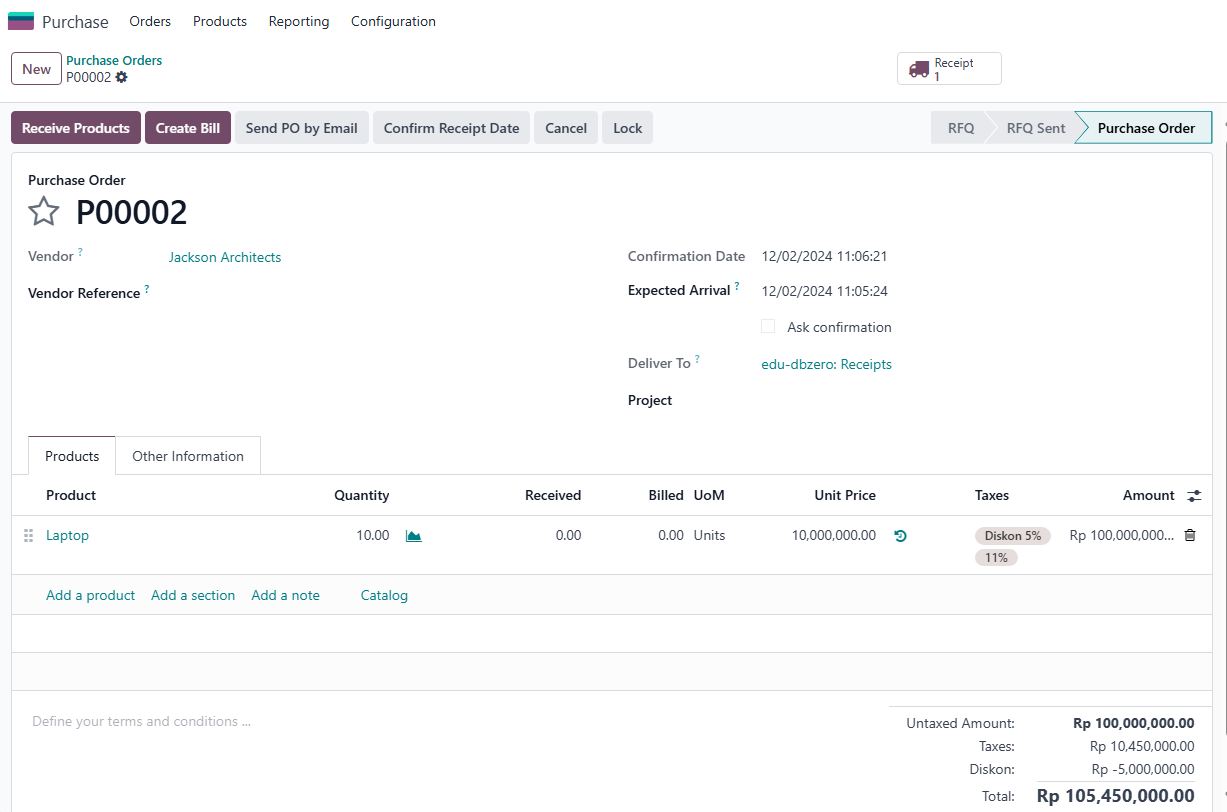Click Confirm Receipt Date button
This screenshot has width=1227, height=812.
[452, 128]
